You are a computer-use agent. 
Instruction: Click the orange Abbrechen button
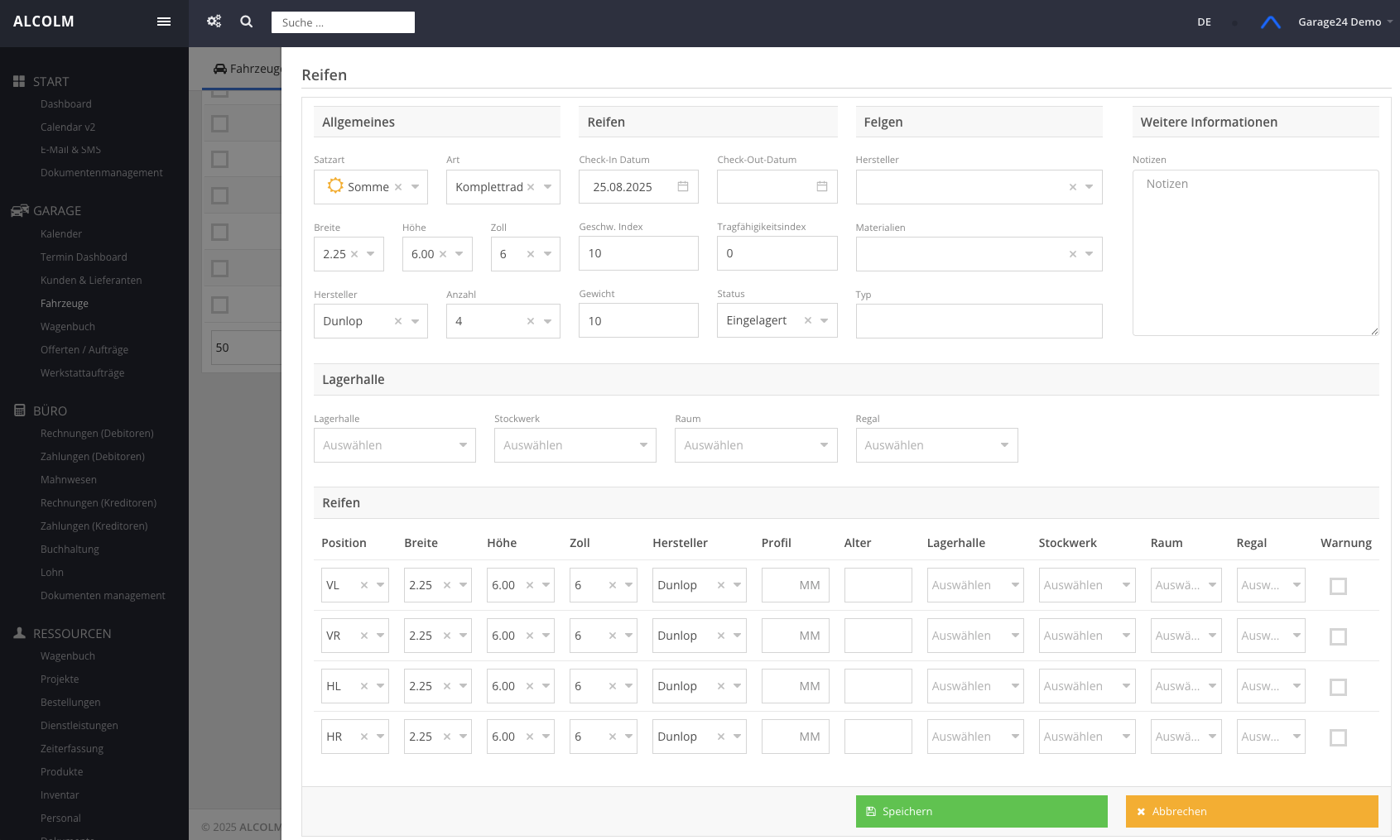(1251, 812)
